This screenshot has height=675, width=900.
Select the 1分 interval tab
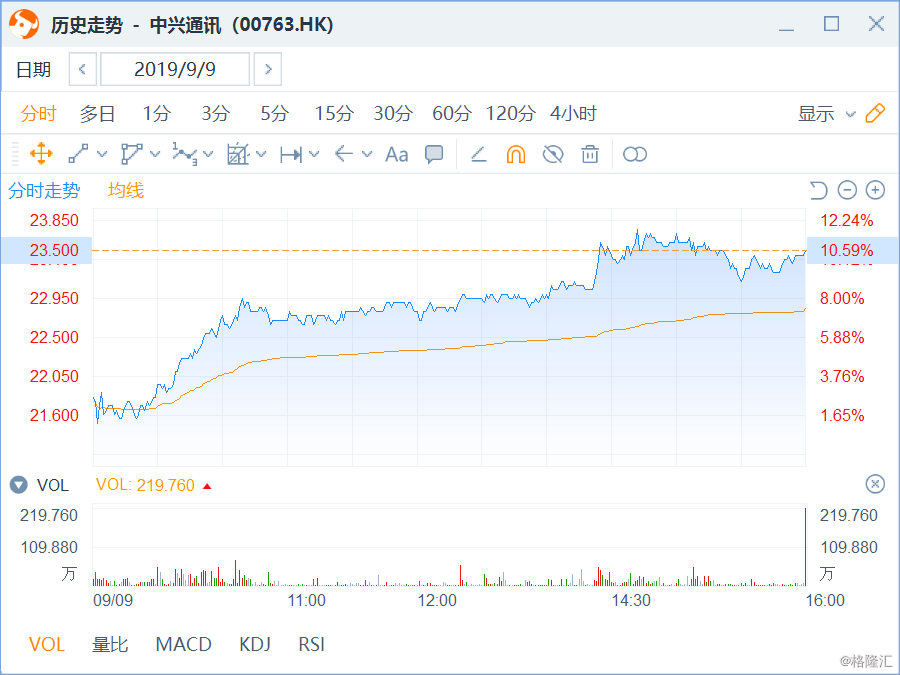(x=156, y=114)
